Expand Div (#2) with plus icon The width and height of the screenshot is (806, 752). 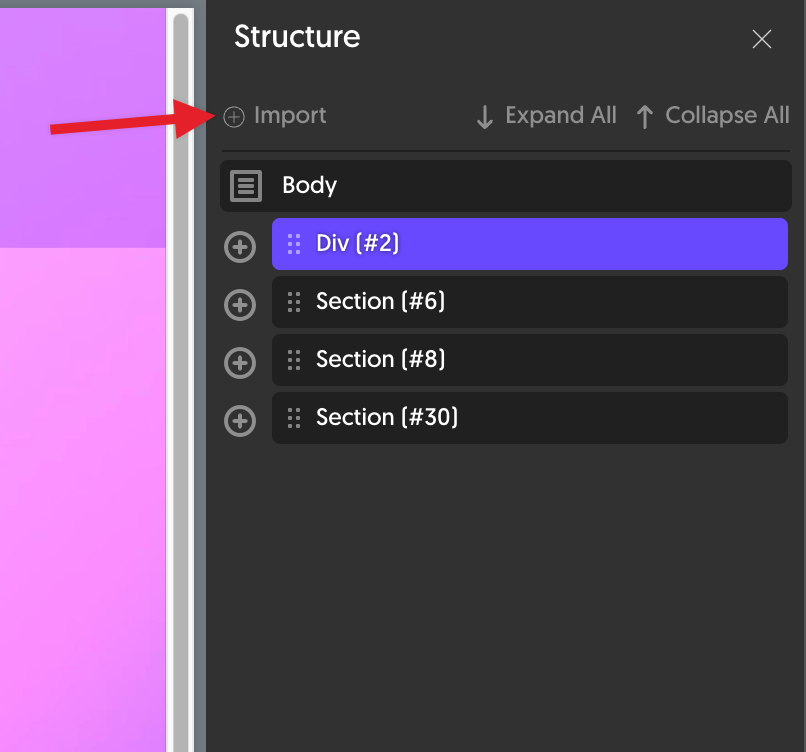240,247
